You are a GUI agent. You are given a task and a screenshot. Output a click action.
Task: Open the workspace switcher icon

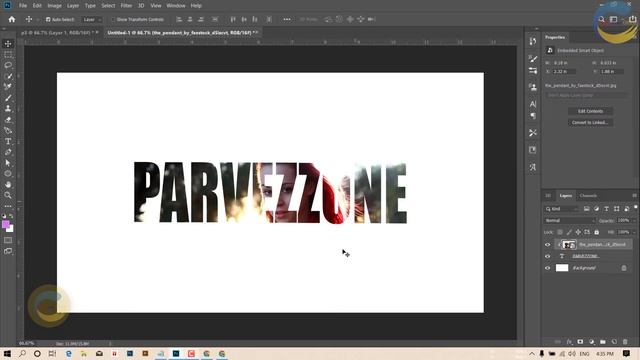tap(613, 19)
